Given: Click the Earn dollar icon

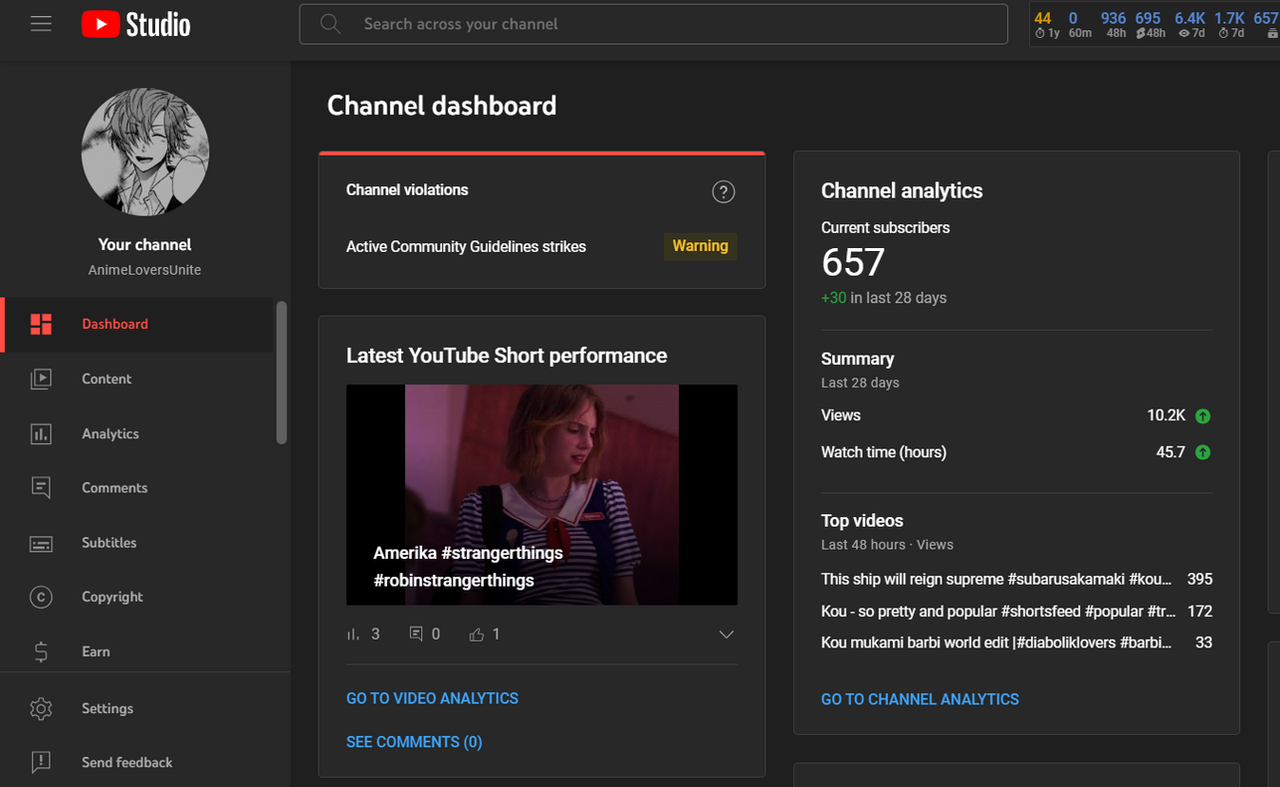Looking at the screenshot, I should click(41, 652).
